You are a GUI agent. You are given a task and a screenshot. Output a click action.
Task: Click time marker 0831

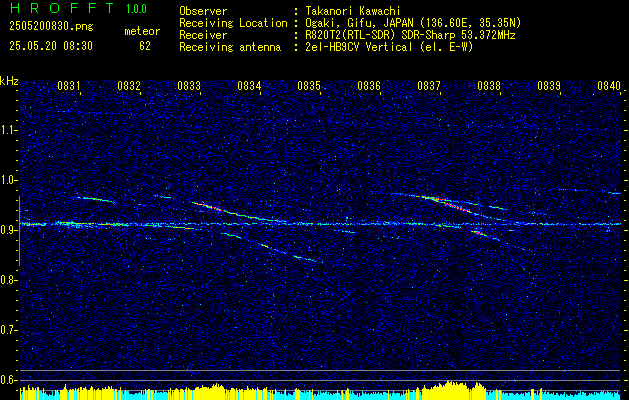(69, 86)
